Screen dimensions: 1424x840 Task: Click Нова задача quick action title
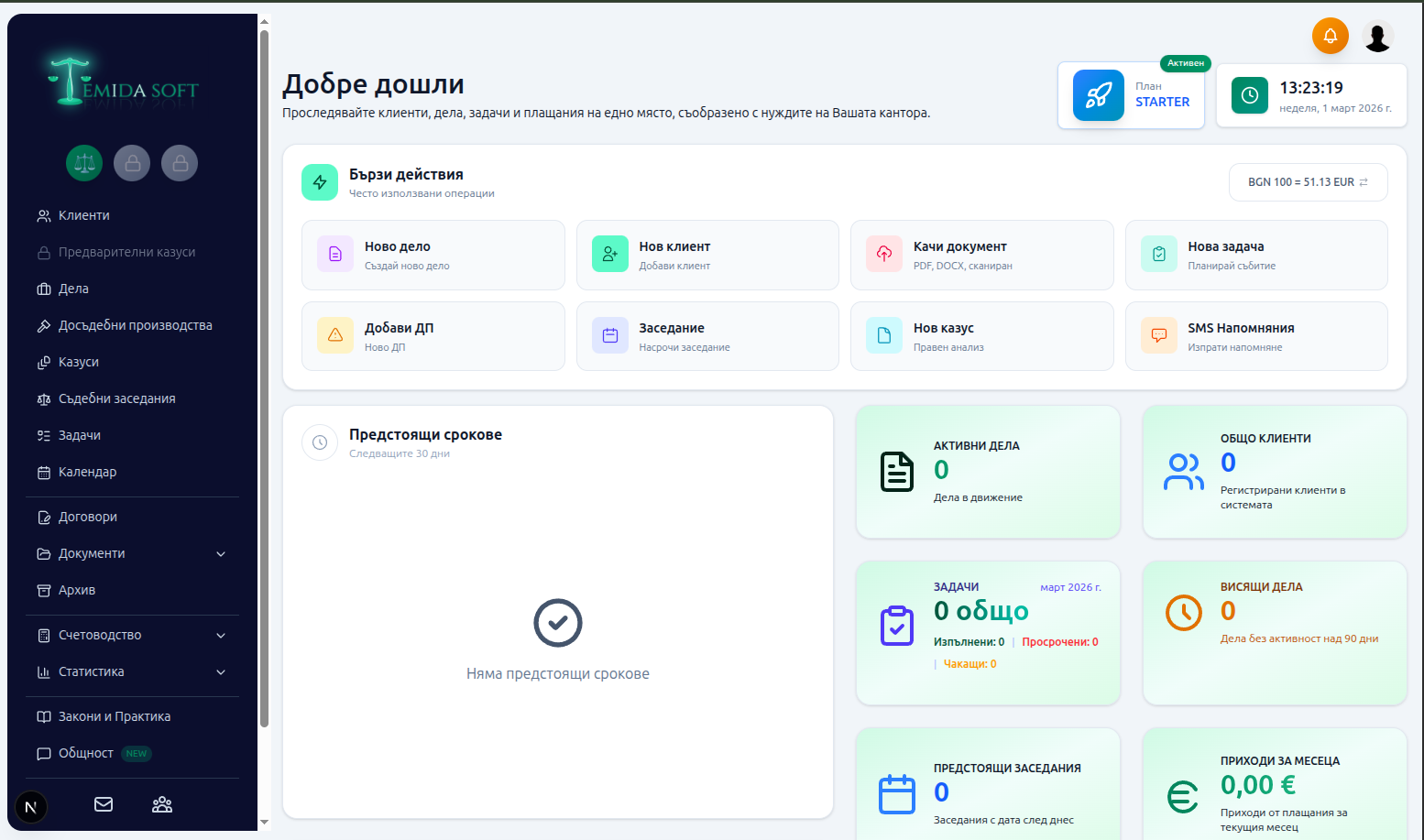(1226, 246)
